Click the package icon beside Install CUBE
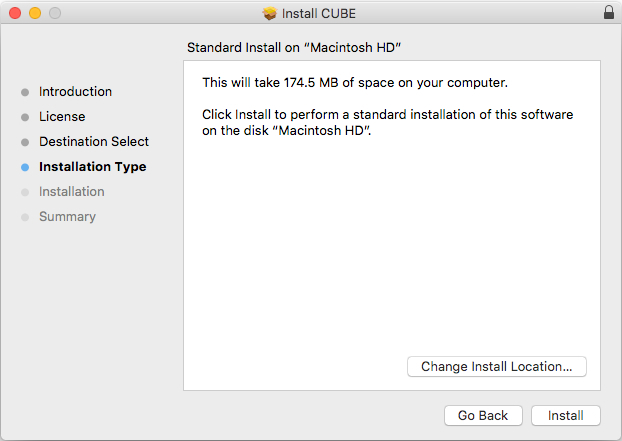The image size is (622, 441). [x=269, y=13]
